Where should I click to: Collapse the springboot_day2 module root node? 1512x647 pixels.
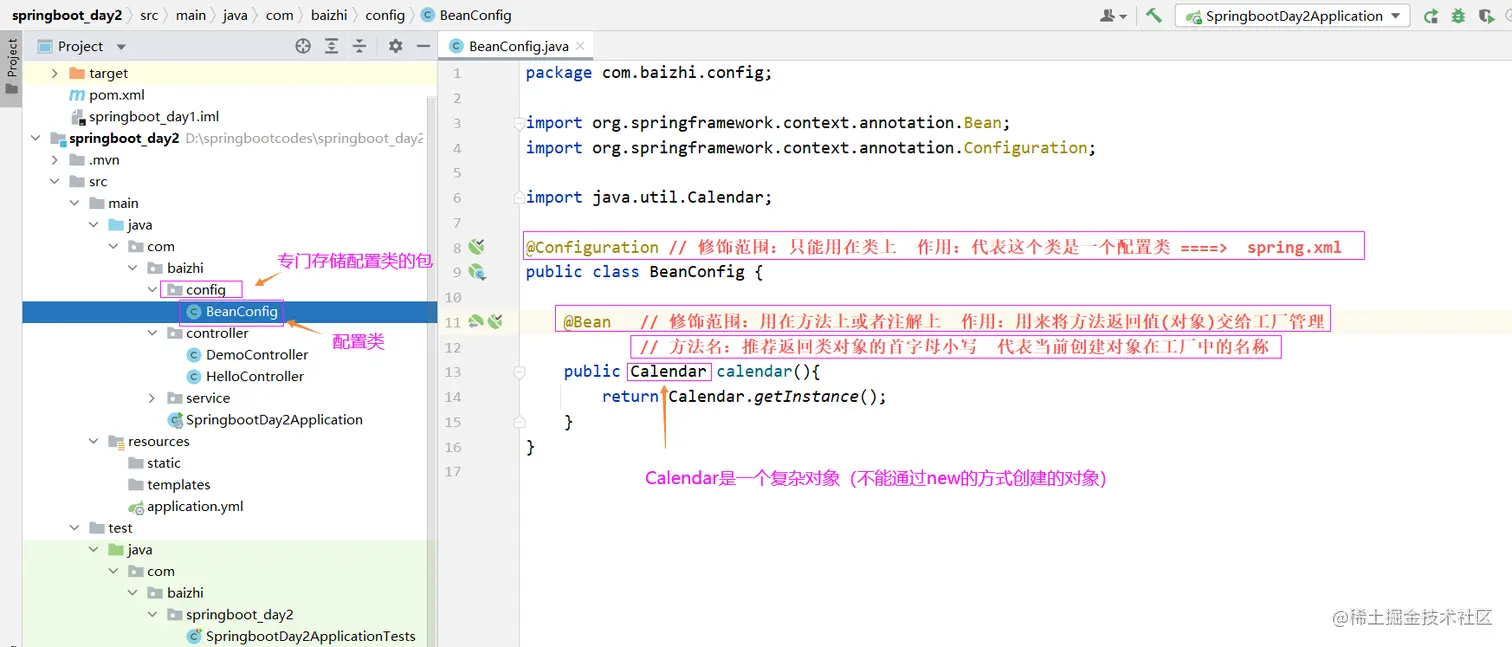pos(36,138)
